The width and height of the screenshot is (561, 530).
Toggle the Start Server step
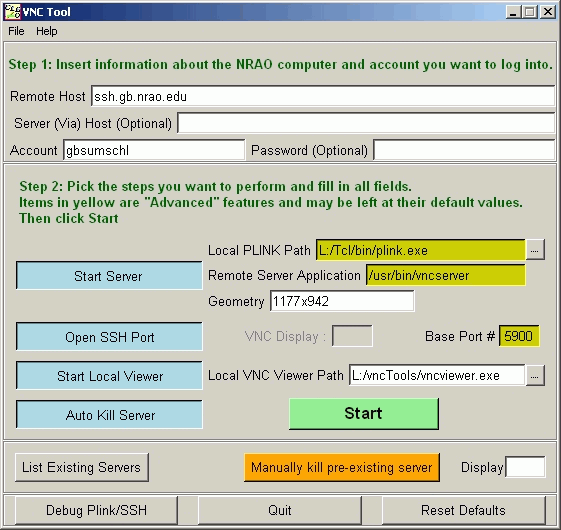pos(109,276)
